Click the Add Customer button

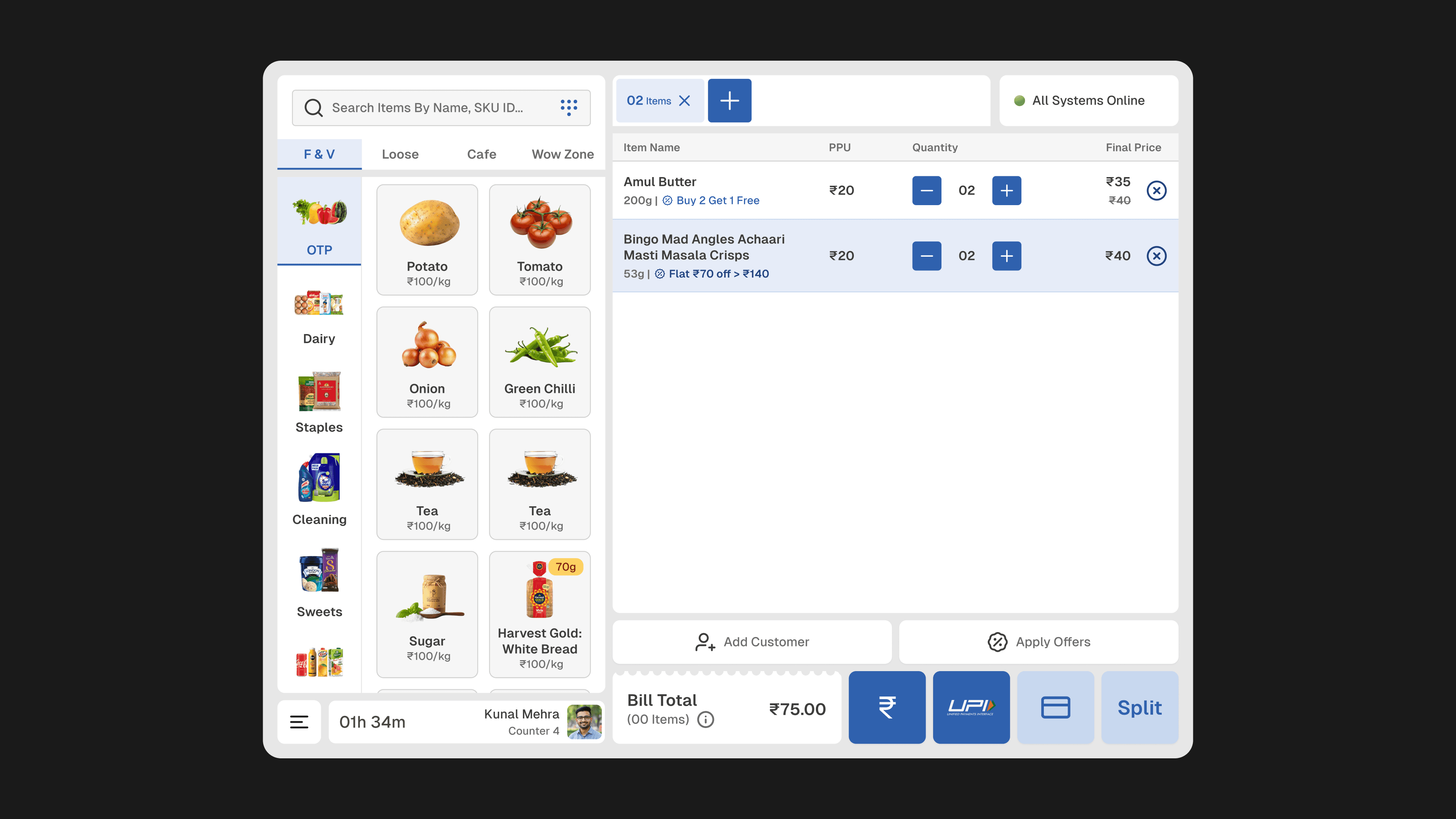coord(752,642)
